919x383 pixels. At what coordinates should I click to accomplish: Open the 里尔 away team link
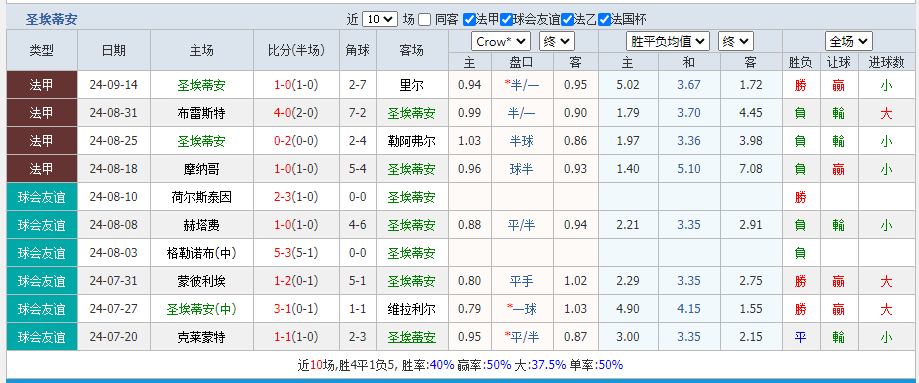(411, 85)
